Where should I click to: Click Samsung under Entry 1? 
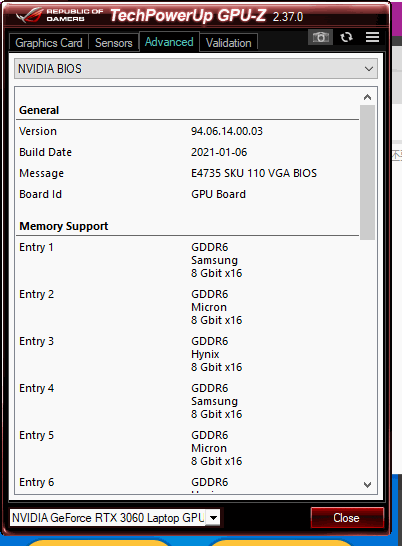pyautogui.click(x=214, y=260)
